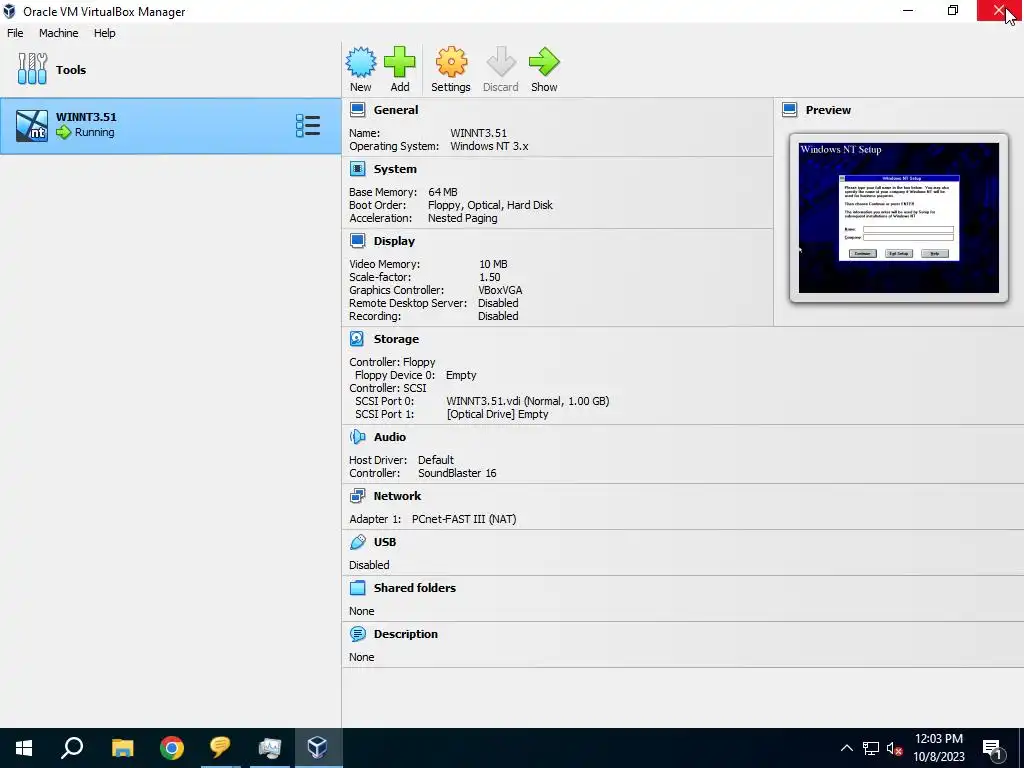Click the Preview heading text

(828, 110)
